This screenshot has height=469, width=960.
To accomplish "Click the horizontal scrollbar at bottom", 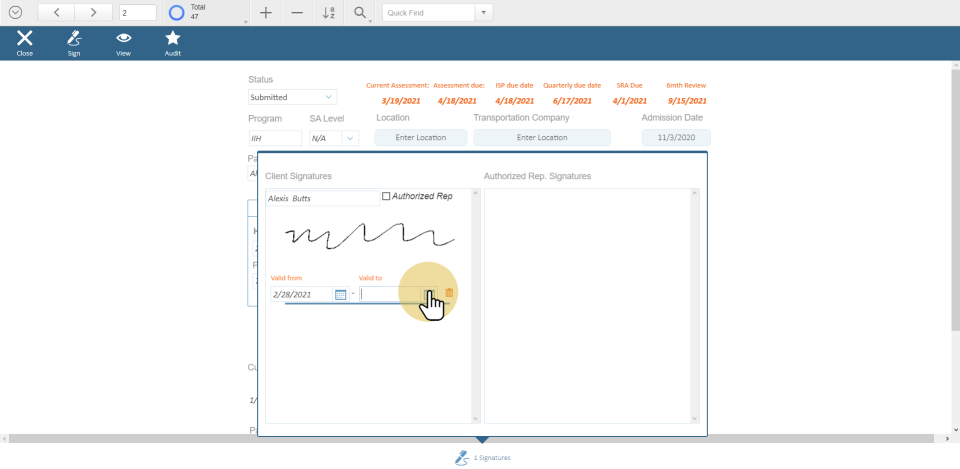I will (480, 439).
